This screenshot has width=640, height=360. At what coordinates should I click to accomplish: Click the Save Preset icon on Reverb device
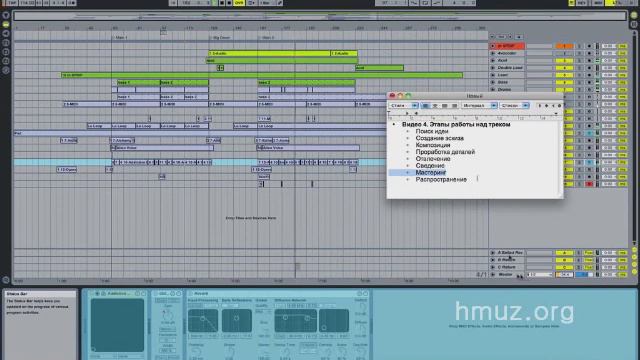coord(365,293)
